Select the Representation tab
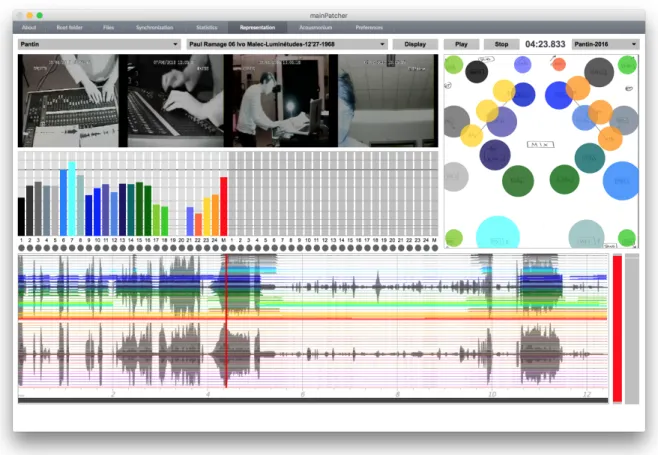This screenshot has height=455, width=658. click(x=257, y=27)
